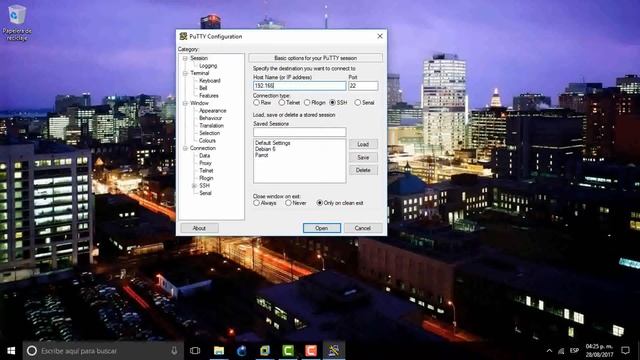Image resolution: width=640 pixels, height=360 pixels.
Task: Open the Serial category in the tree
Action: click(205, 193)
